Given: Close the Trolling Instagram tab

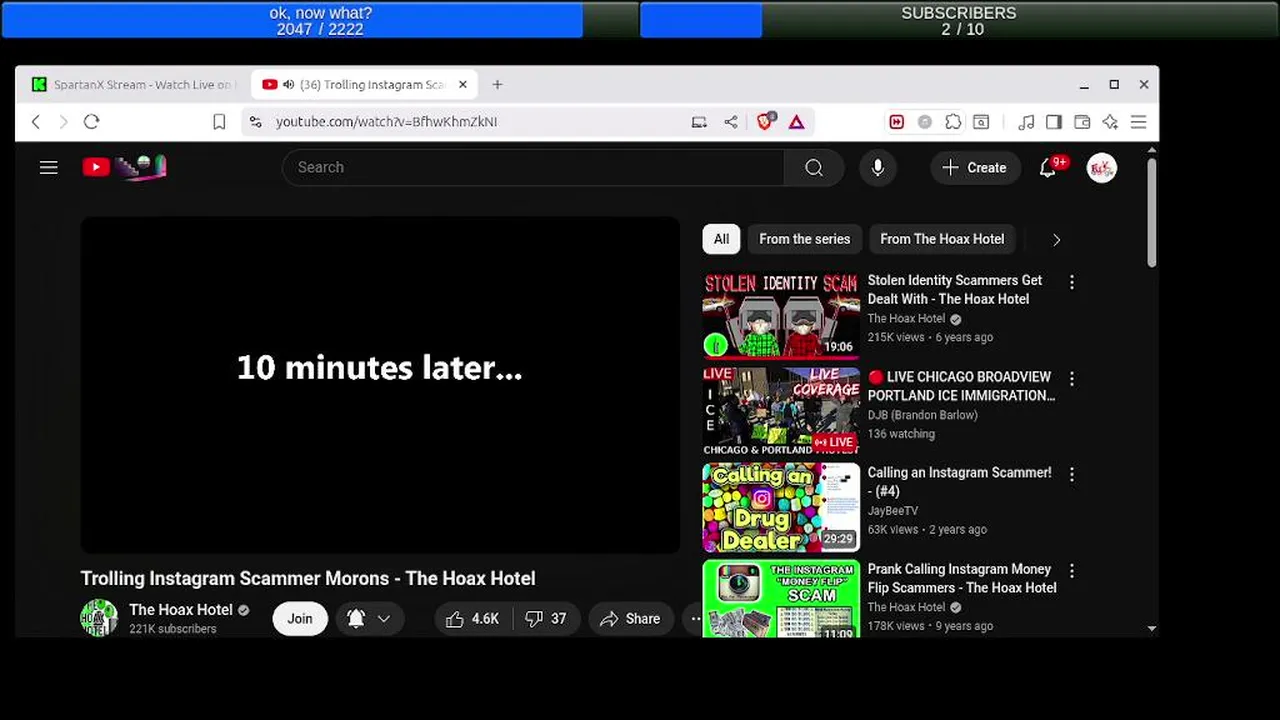Looking at the screenshot, I should [463, 85].
